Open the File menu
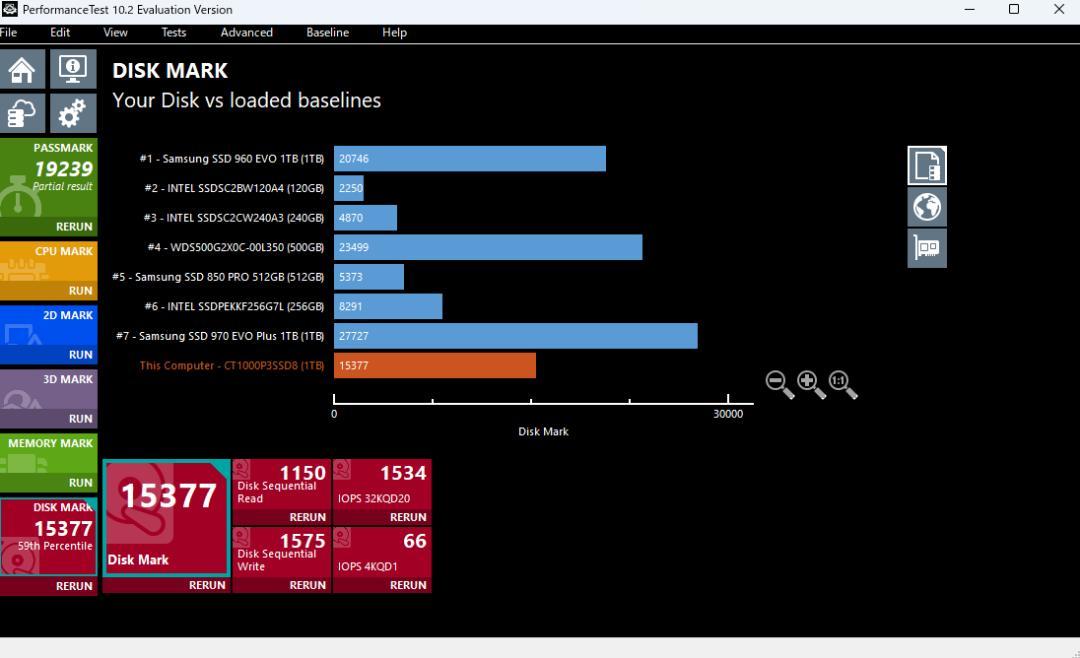This screenshot has width=1080, height=658. point(8,32)
